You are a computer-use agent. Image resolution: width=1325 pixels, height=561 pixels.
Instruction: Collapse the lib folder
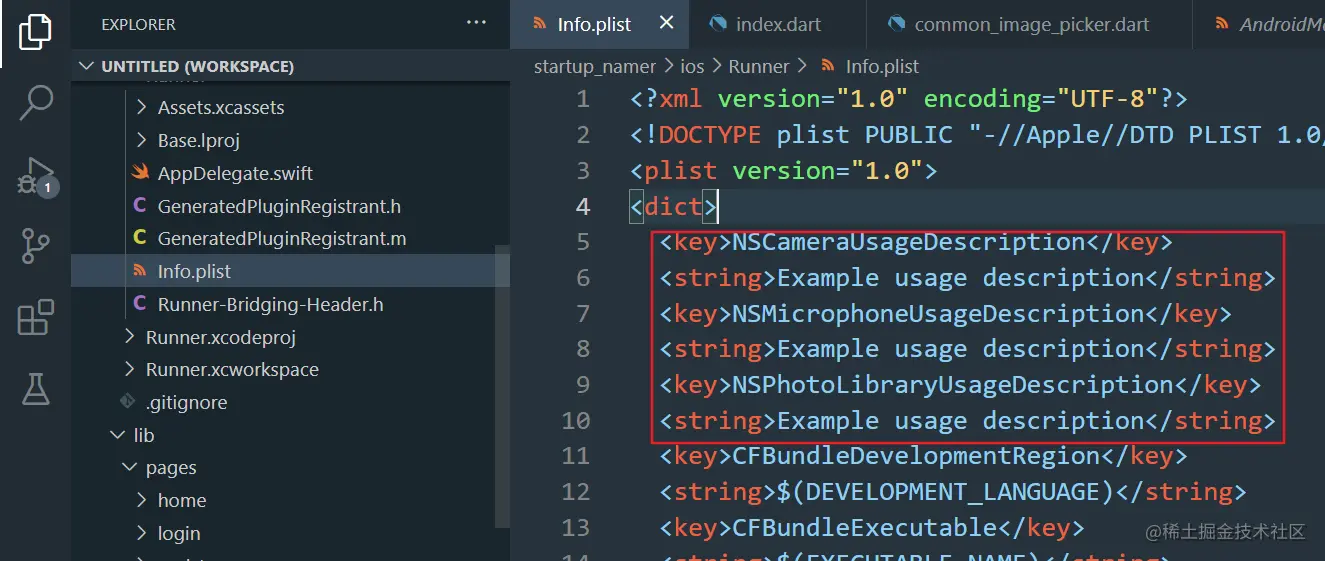tap(117, 435)
